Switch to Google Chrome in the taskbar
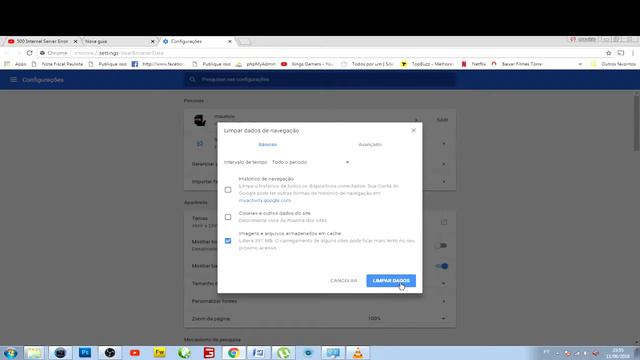The image size is (640, 360). click(x=233, y=353)
